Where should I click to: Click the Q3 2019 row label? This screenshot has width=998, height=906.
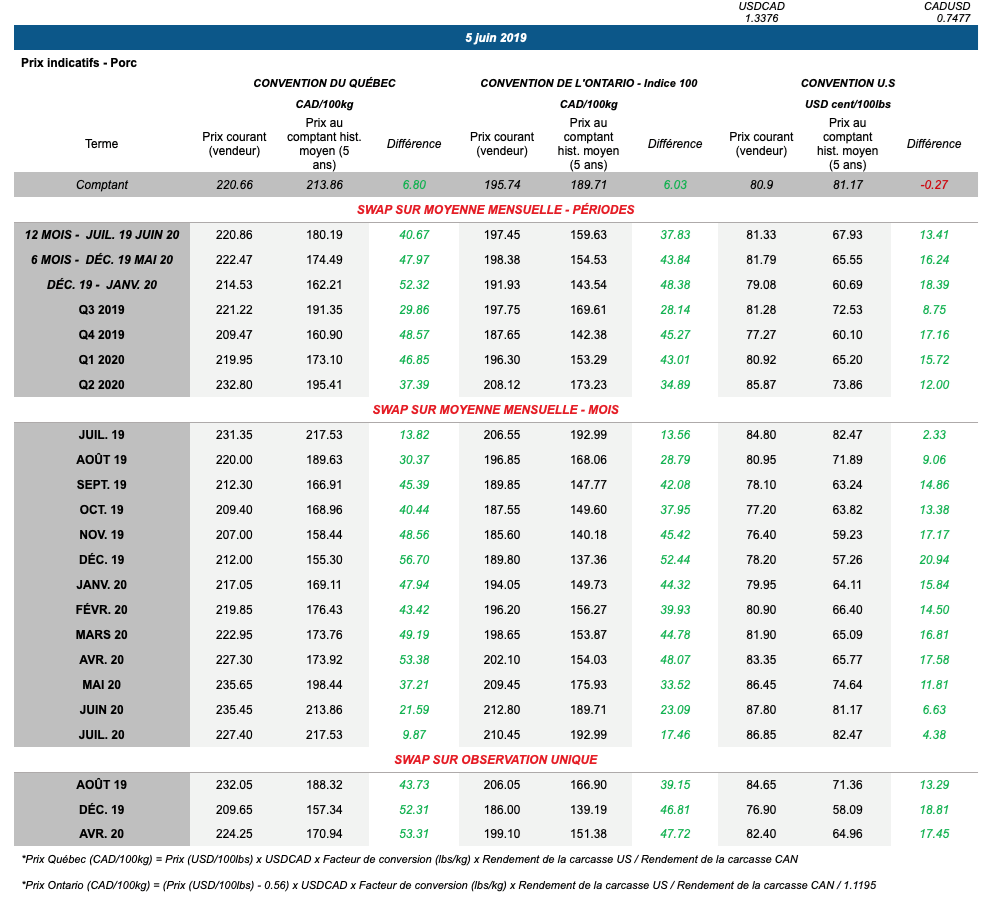pyautogui.click(x=101, y=310)
